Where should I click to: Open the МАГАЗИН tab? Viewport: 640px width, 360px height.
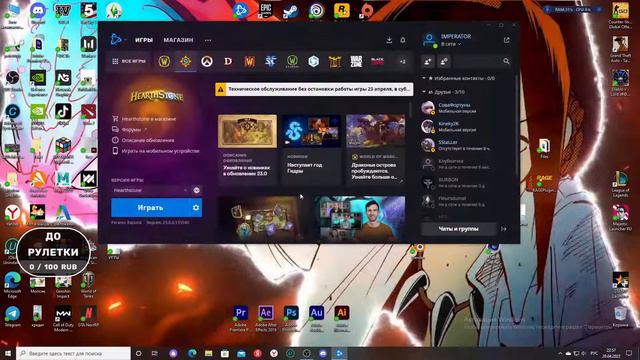pyautogui.click(x=178, y=40)
